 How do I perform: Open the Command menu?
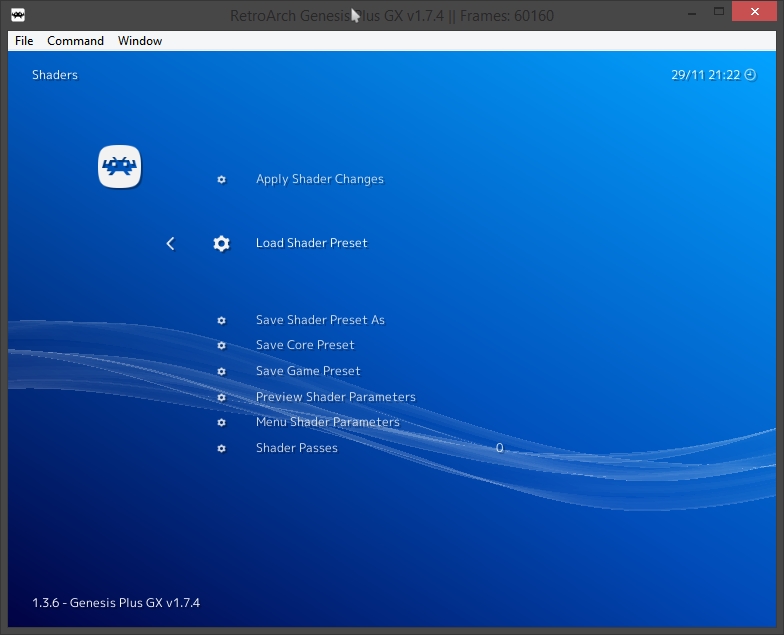coord(76,41)
